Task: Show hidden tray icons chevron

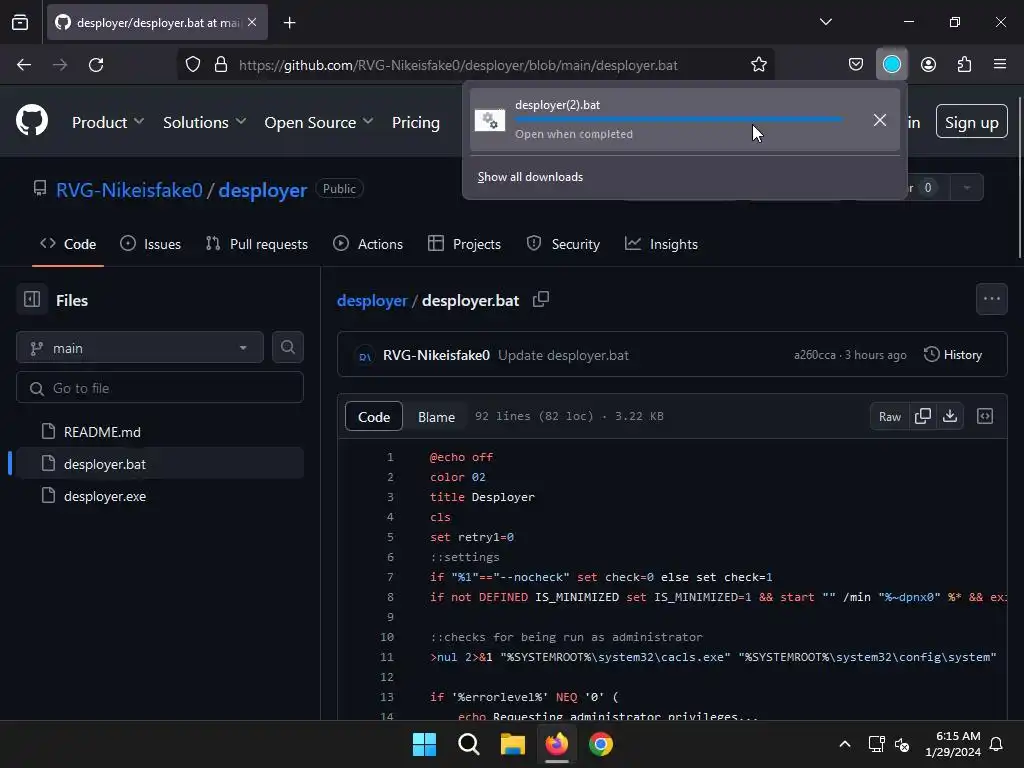Action: pos(844,744)
